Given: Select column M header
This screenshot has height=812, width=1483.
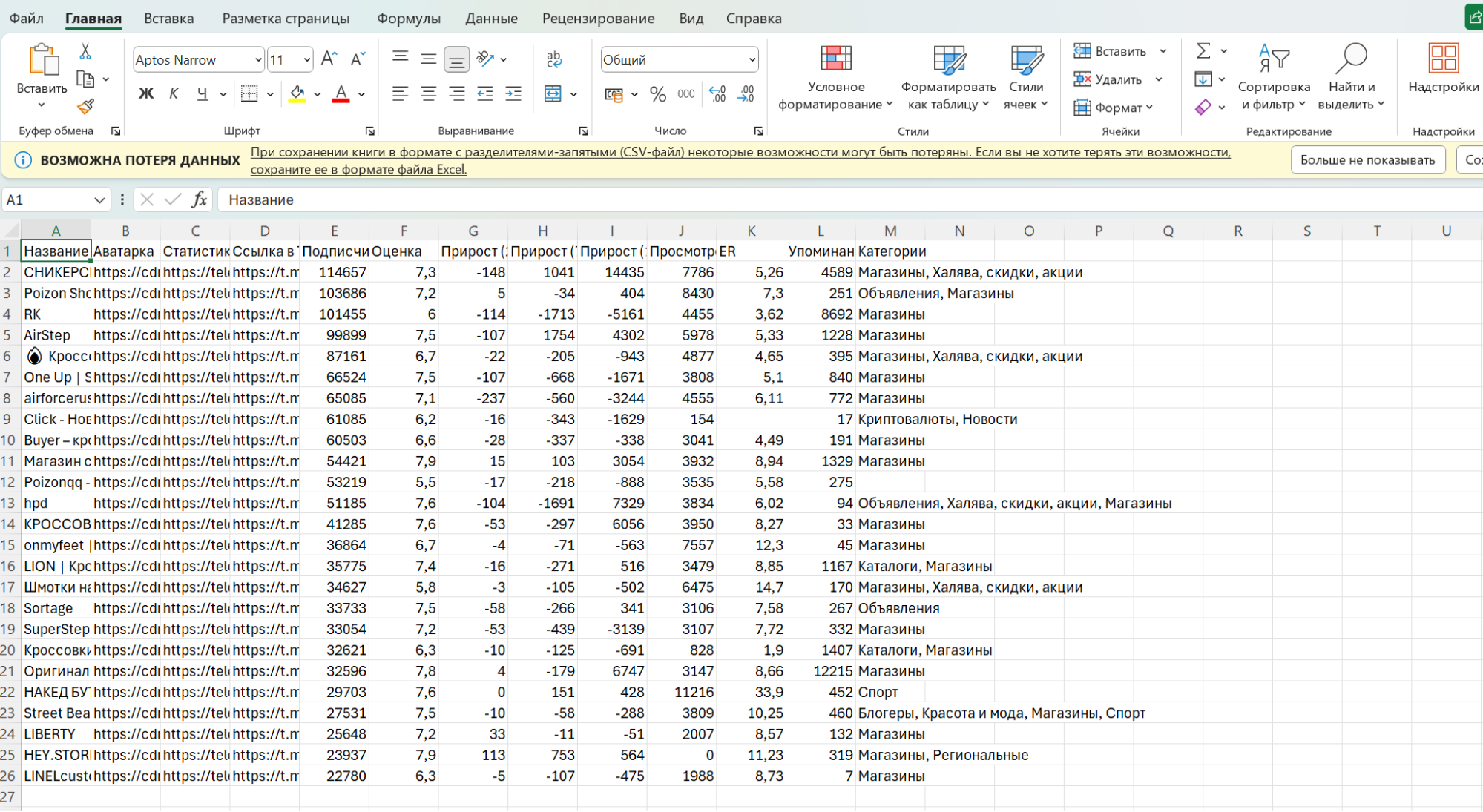Looking at the screenshot, I should point(890,231).
